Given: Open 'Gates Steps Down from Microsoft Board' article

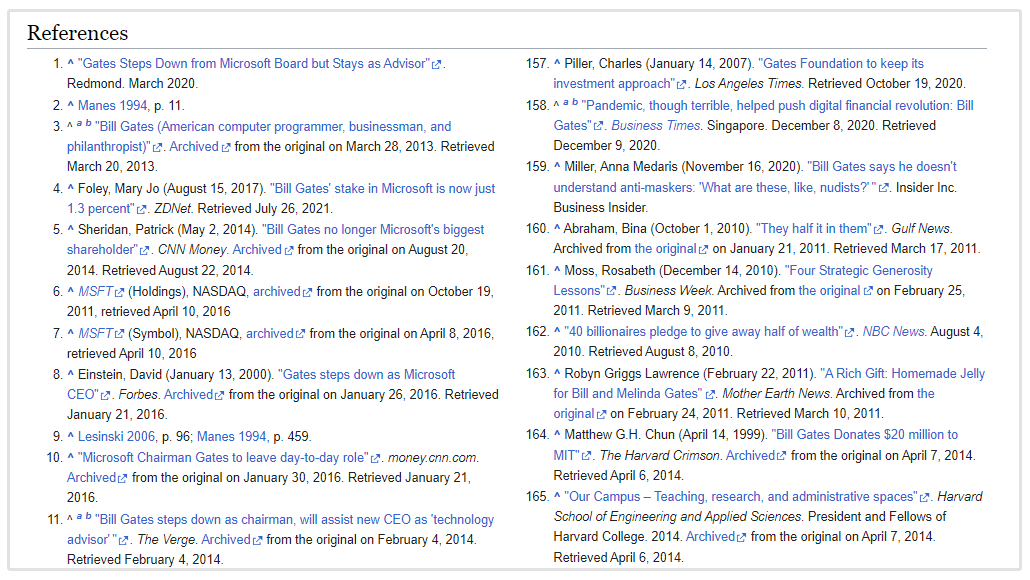Looking at the screenshot, I should (253, 64).
